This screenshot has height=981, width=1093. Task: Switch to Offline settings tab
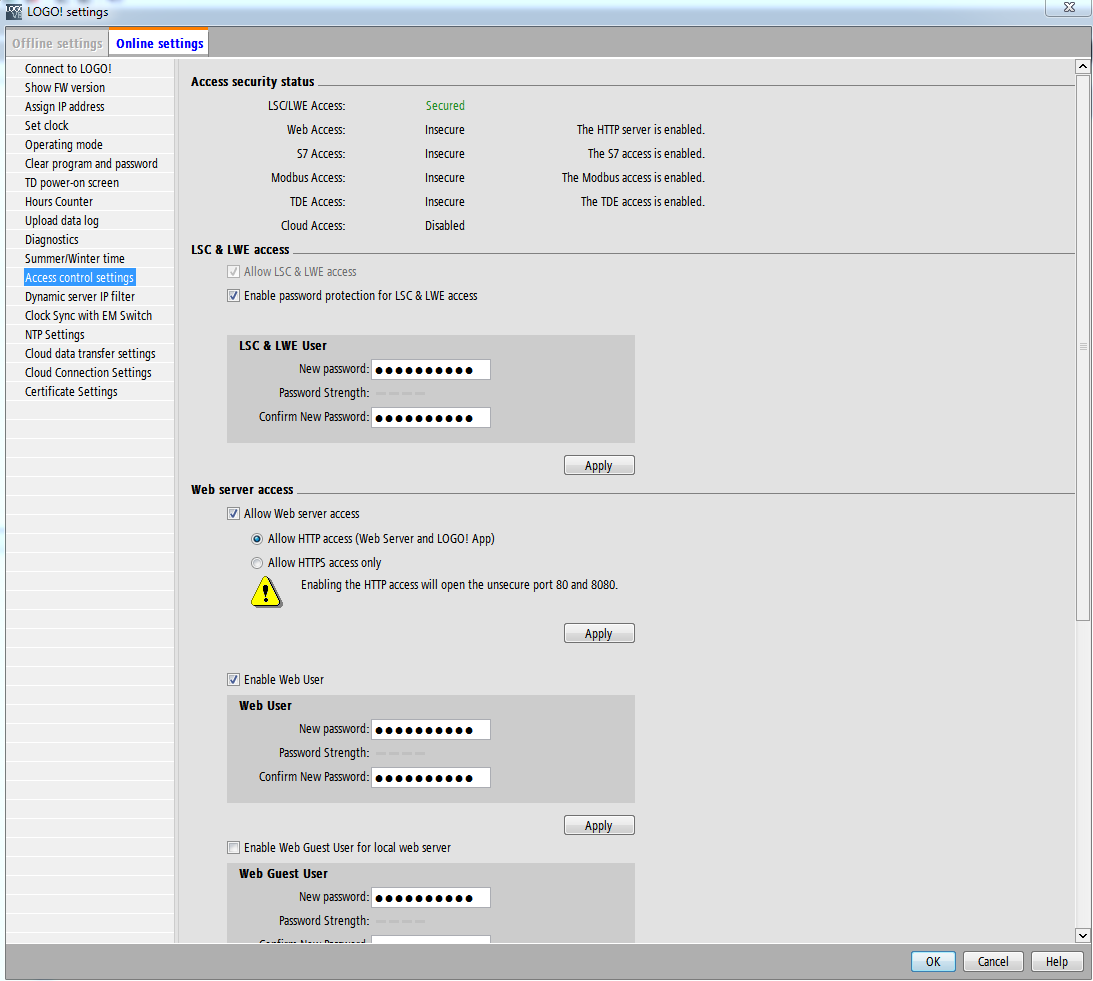[x=57, y=43]
